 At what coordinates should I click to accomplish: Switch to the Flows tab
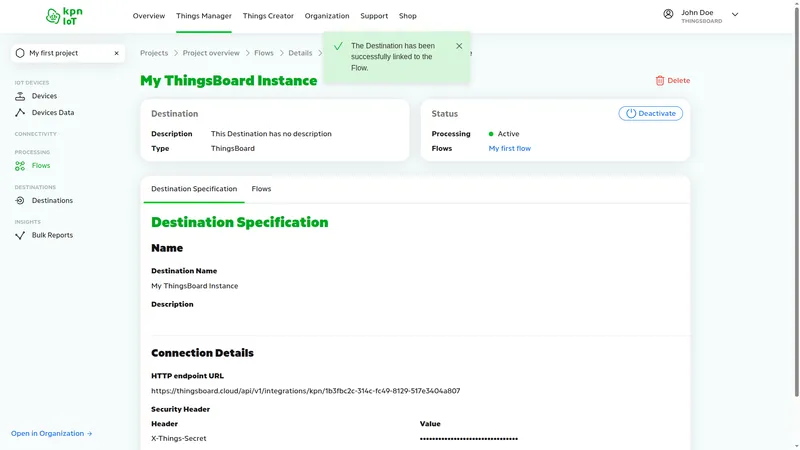(x=261, y=189)
